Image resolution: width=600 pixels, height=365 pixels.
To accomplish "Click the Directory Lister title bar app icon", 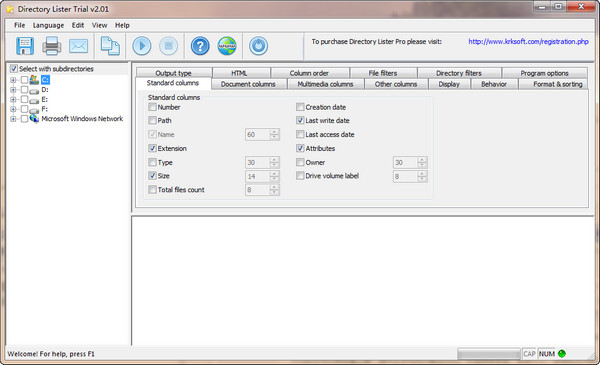I will pyautogui.click(x=10, y=9).
